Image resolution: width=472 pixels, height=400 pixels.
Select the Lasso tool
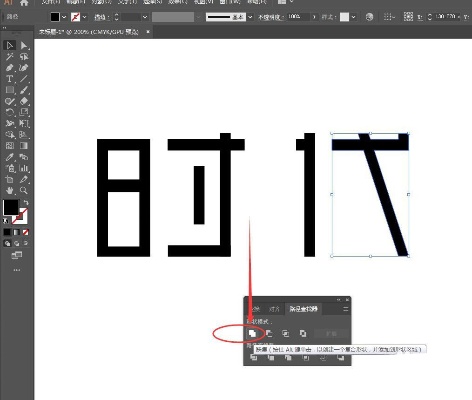(24, 57)
